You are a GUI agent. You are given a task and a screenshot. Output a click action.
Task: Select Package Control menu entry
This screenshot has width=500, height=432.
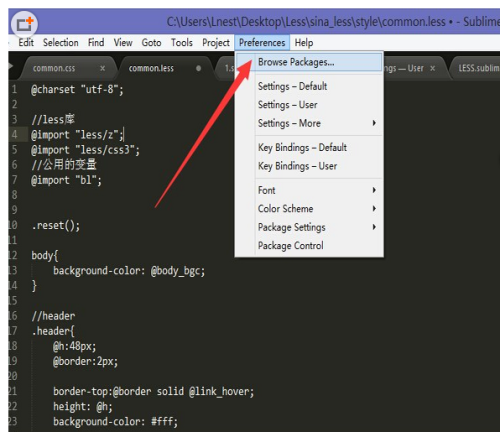pos(309,246)
